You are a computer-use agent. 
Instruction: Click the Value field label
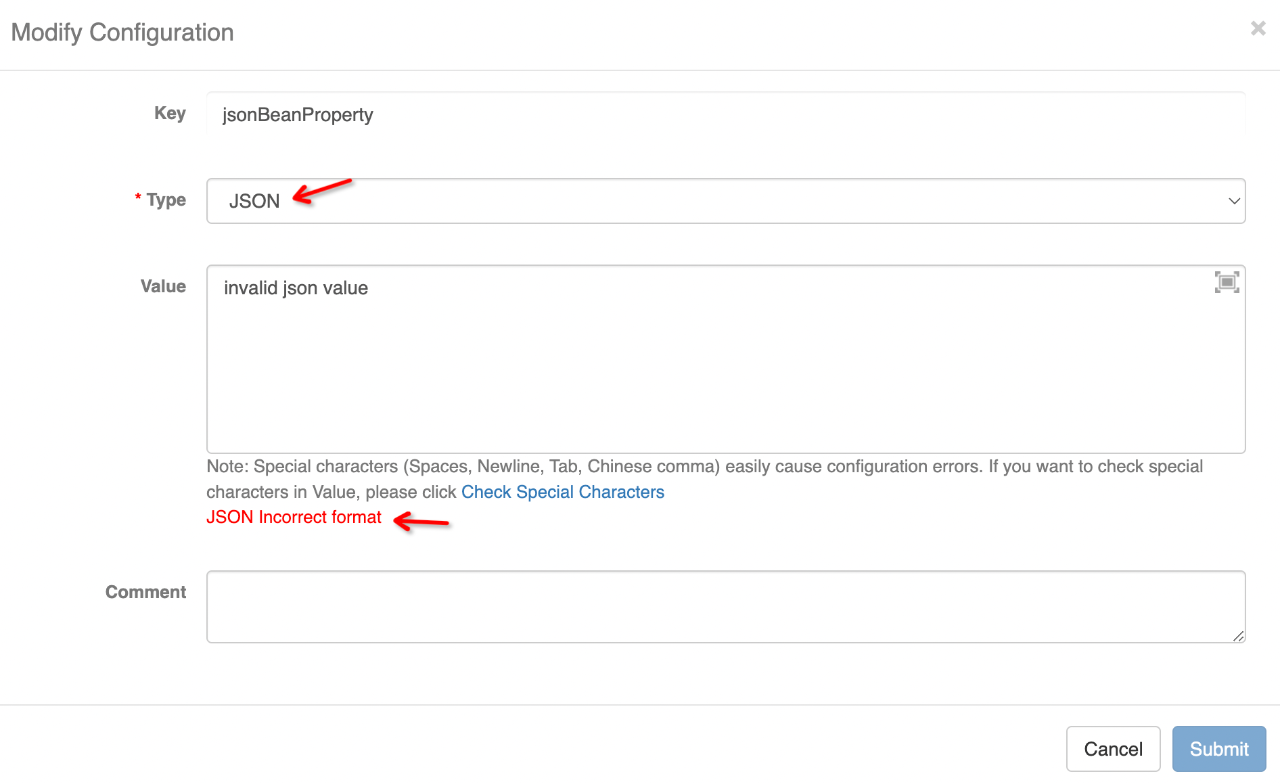click(163, 286)
